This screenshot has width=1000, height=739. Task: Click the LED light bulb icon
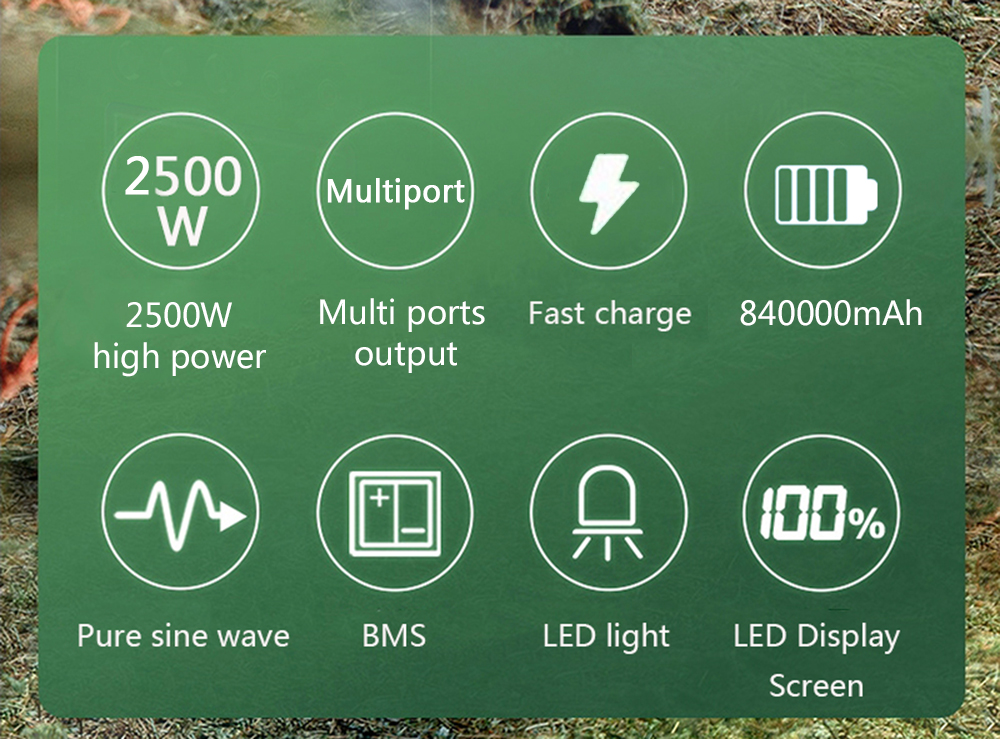[x=608, y=513]
